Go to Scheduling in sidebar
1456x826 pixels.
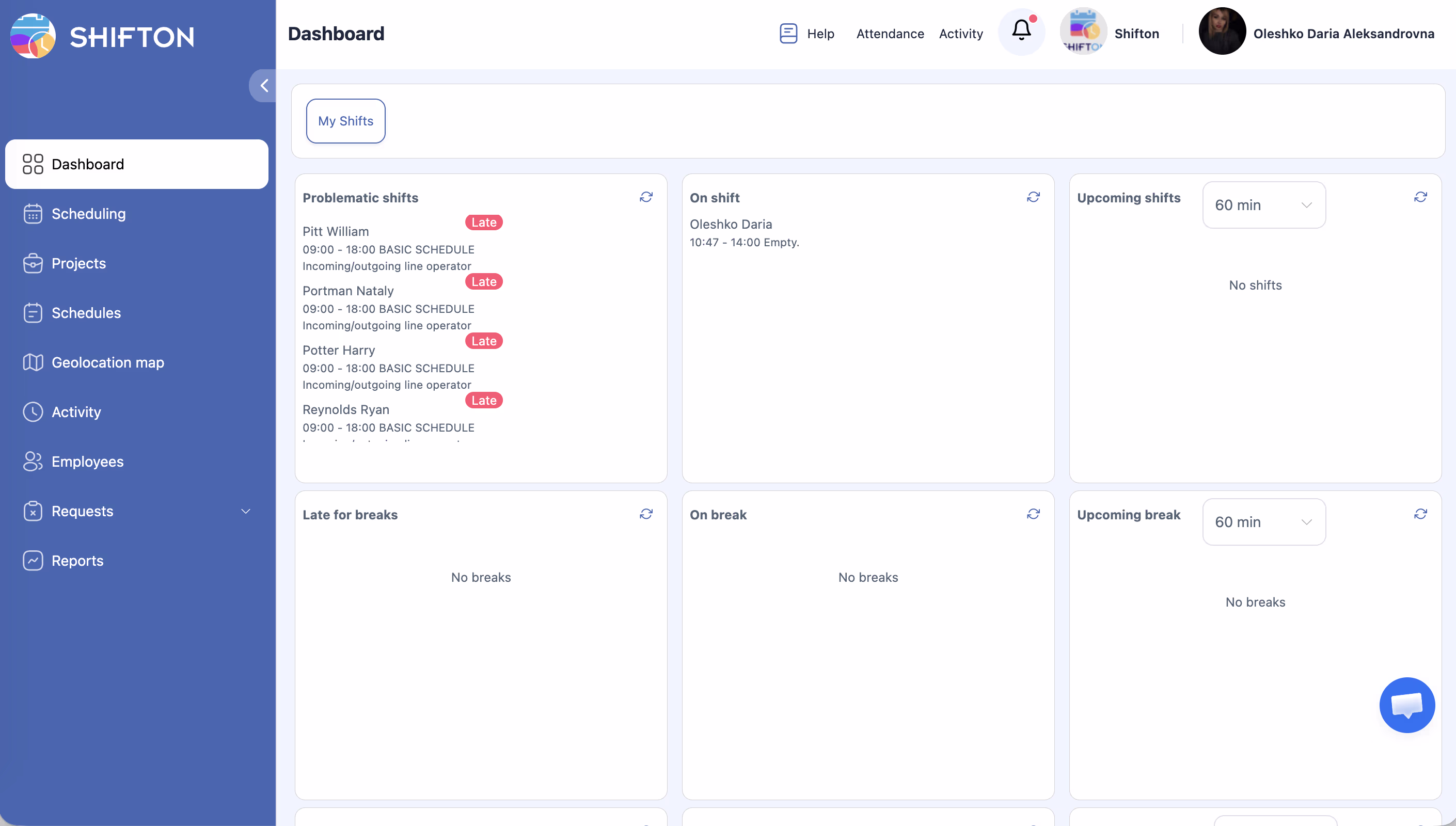pos(88,214)
